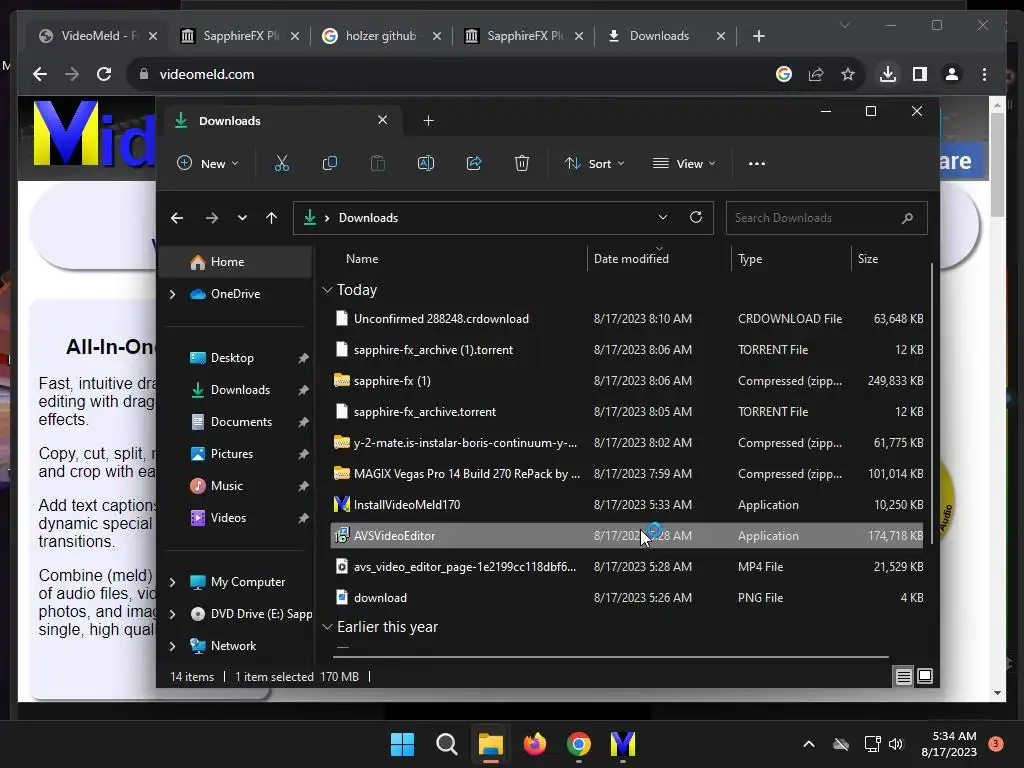The width and height of the screenshot is (1024, 768).
Task: Open recent locations dropdown arrow
Action: [x=242, y=218]
